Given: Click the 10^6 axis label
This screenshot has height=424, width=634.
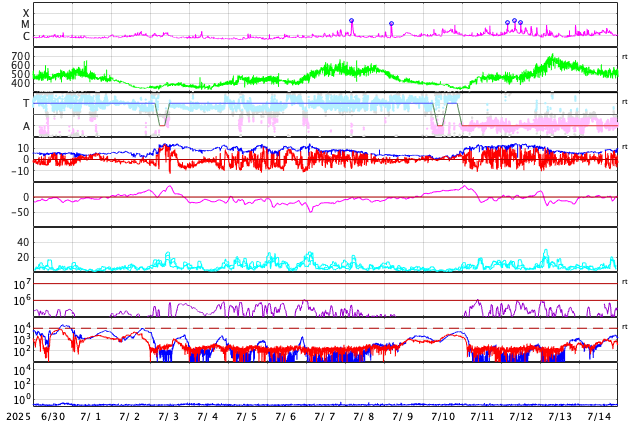Looking at the screenshot, I should [22, 301].
